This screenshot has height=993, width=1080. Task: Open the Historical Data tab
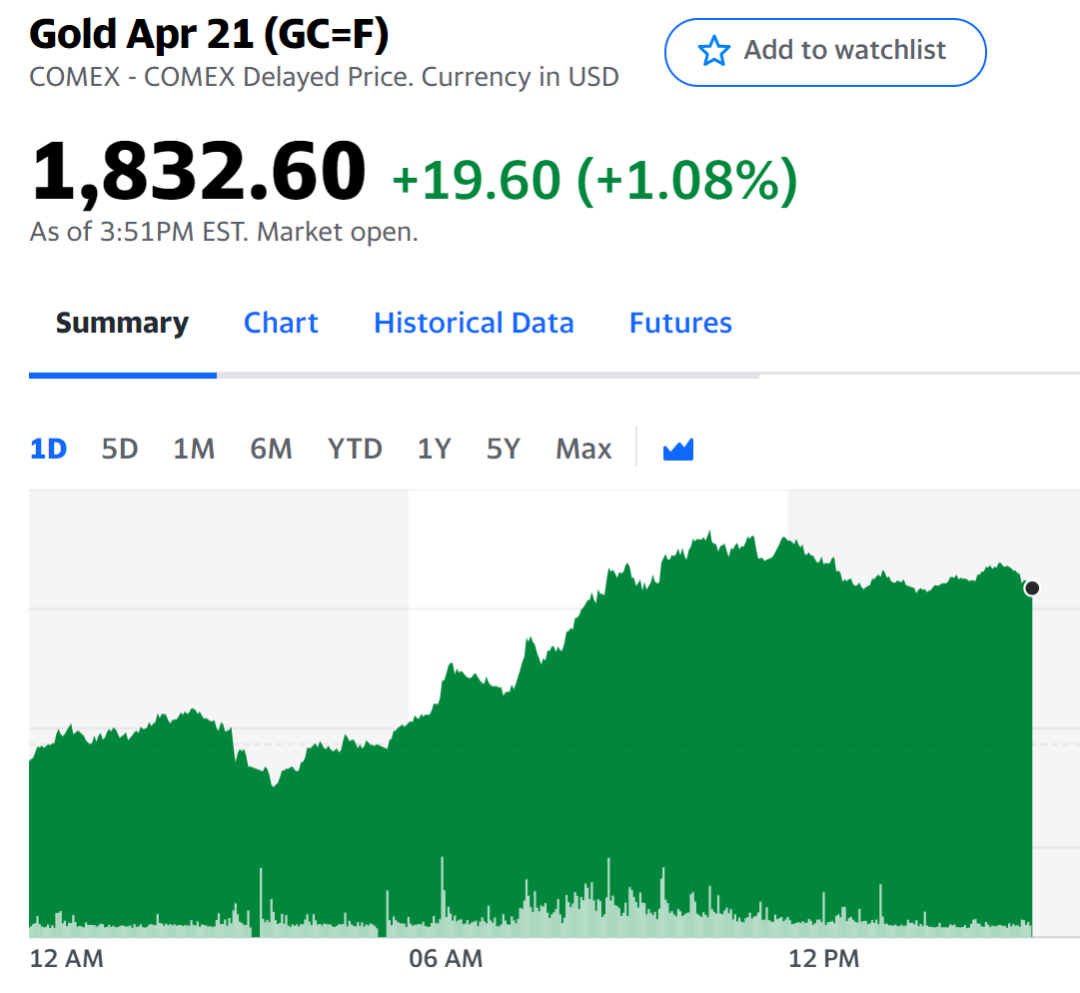474,323
